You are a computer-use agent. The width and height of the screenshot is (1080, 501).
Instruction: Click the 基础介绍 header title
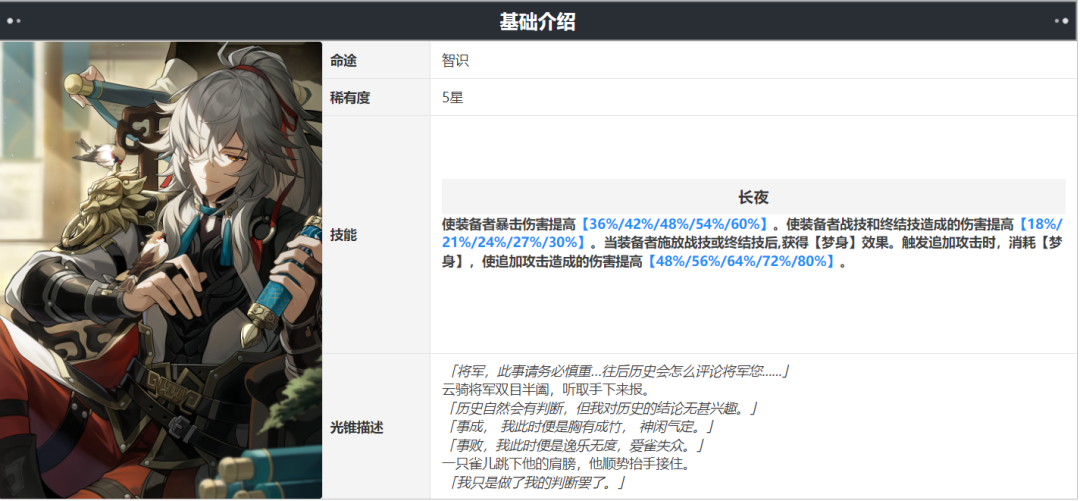point(537,22)
